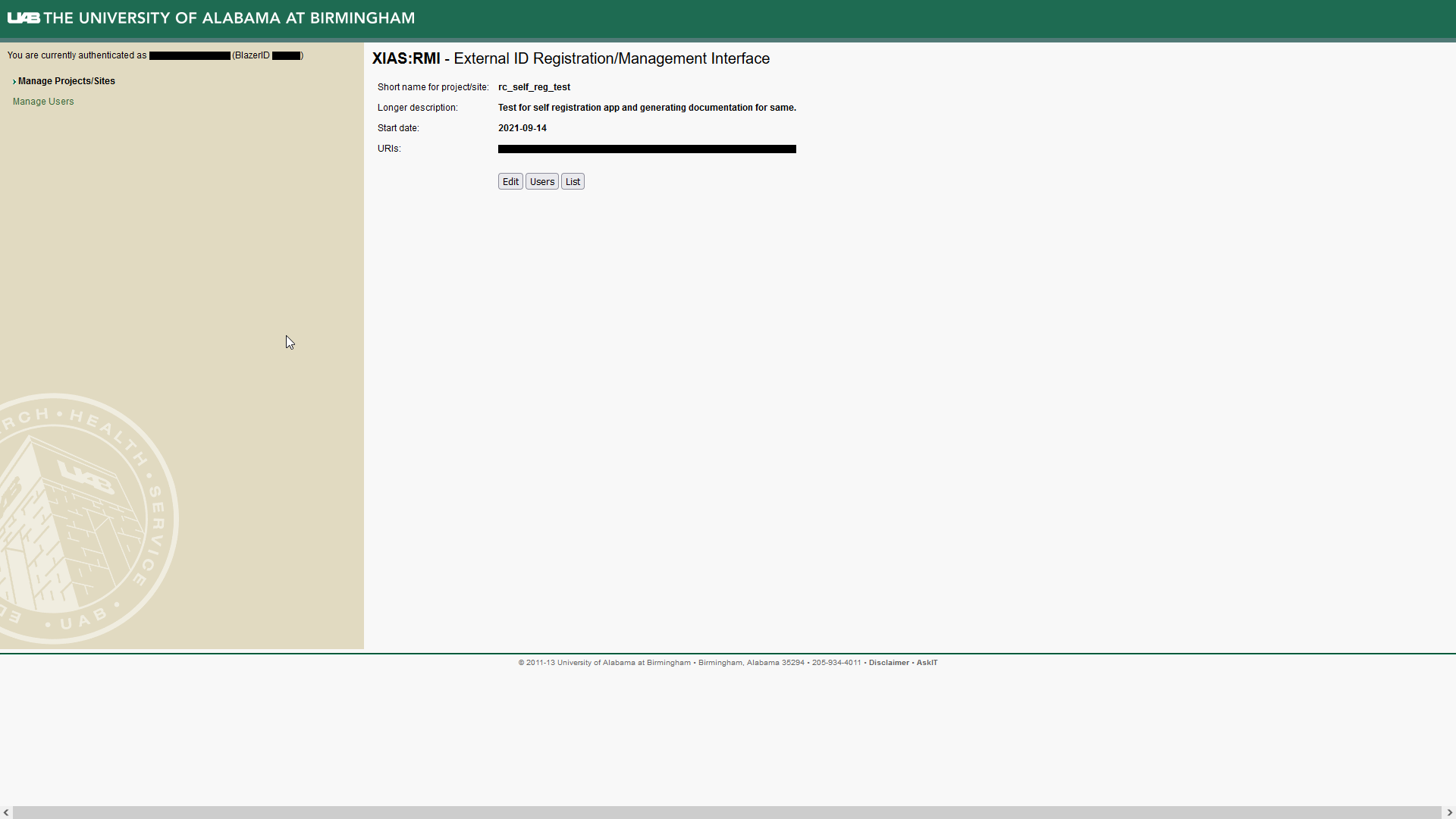The height and width of the screenshot is (819, 1456).
Task: Click the longer description text value
Action: pos(647,108)
